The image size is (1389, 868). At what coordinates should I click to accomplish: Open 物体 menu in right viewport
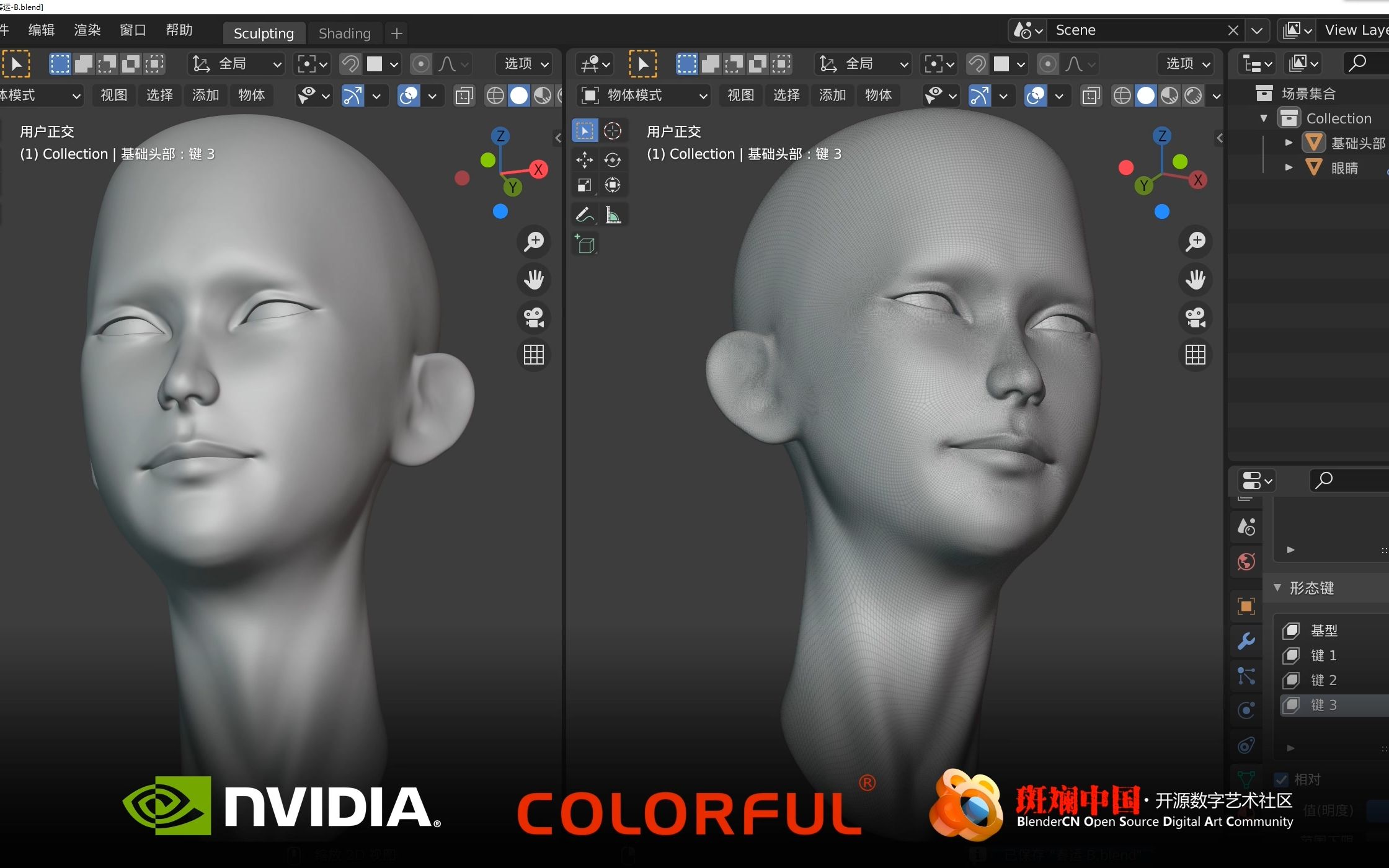(x=878, y=95)
